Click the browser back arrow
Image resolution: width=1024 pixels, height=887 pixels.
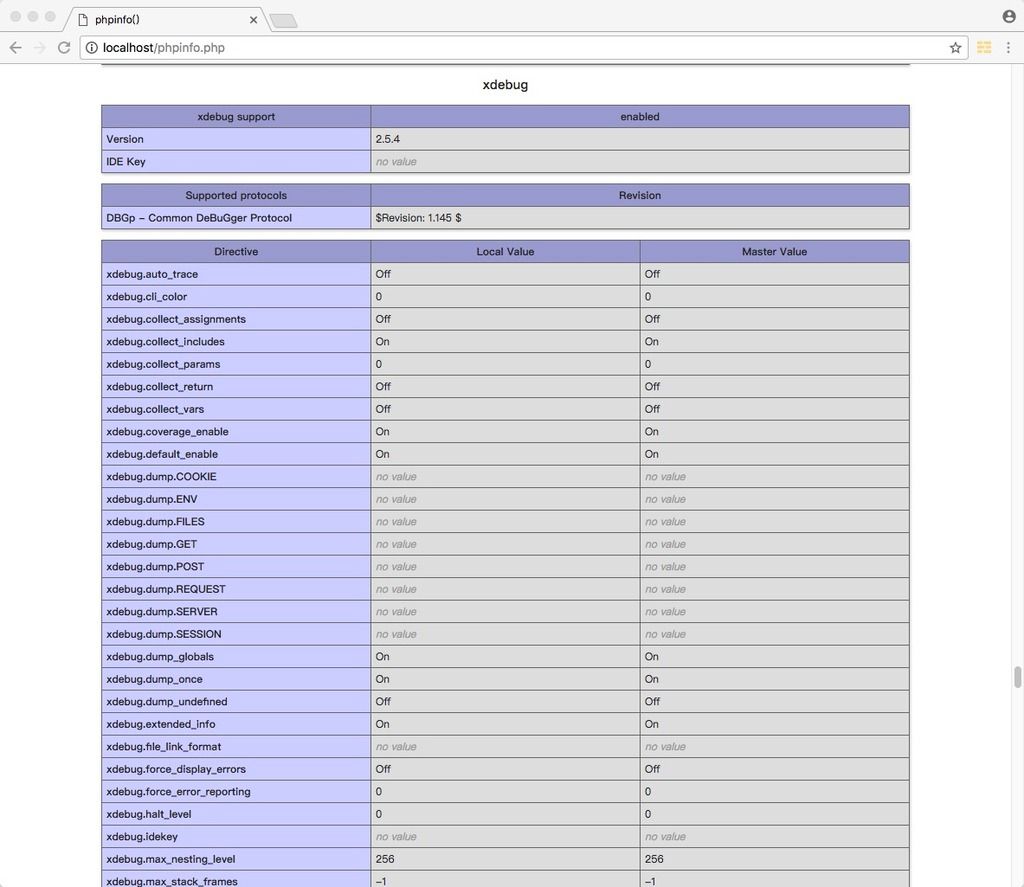pyautogui.click(x=16, y=48)
